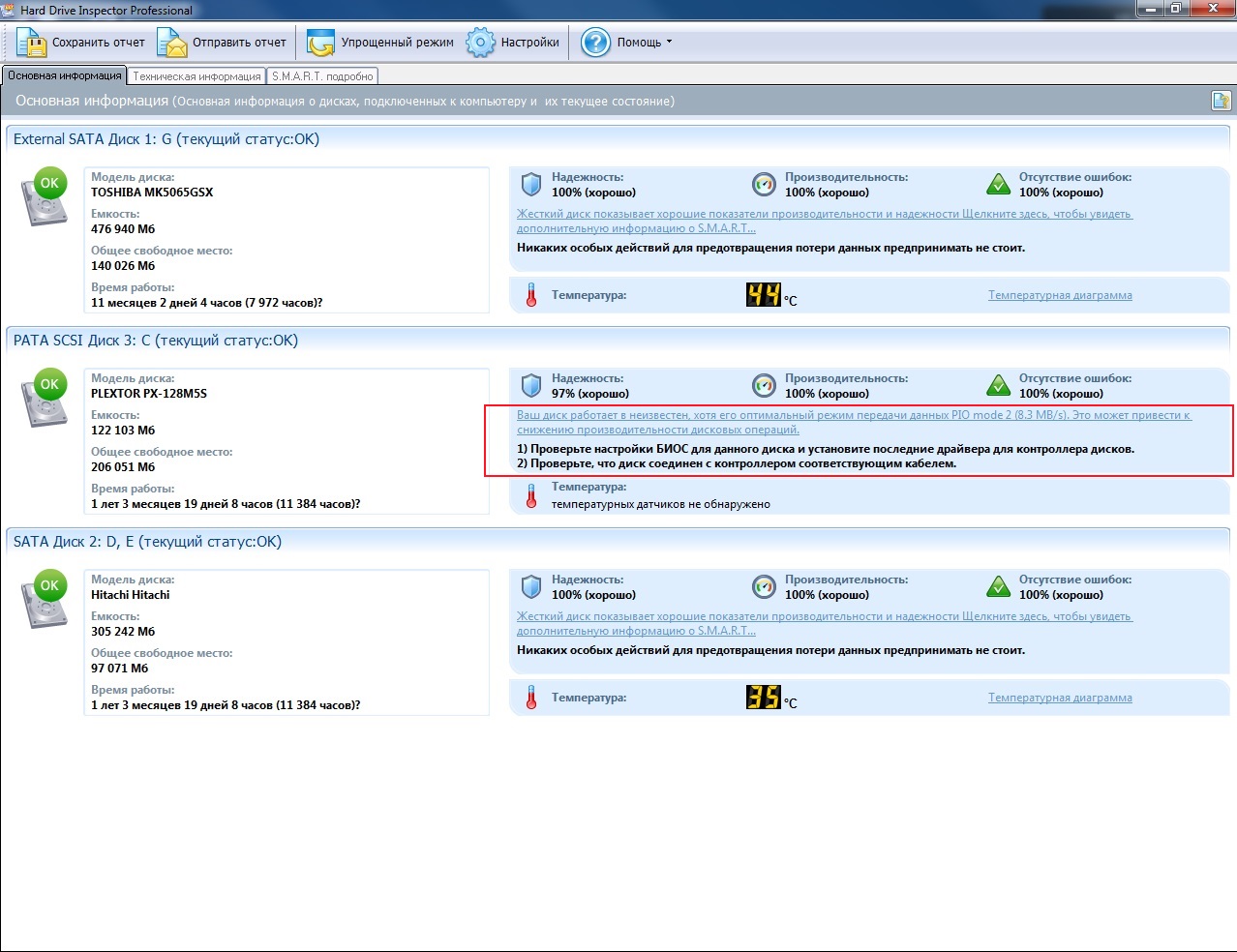This screenshot has height=952, width=1237.
Task: Click the Send report envelope icon
Action: coord(172,43)
